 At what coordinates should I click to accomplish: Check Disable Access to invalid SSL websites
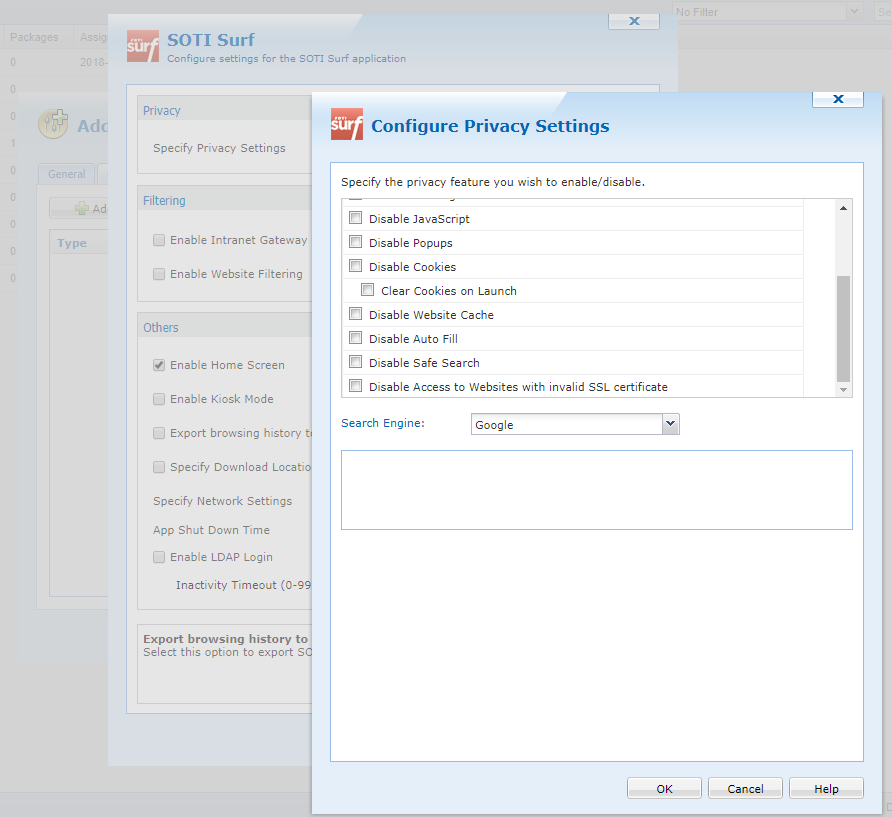coord(355,387)
